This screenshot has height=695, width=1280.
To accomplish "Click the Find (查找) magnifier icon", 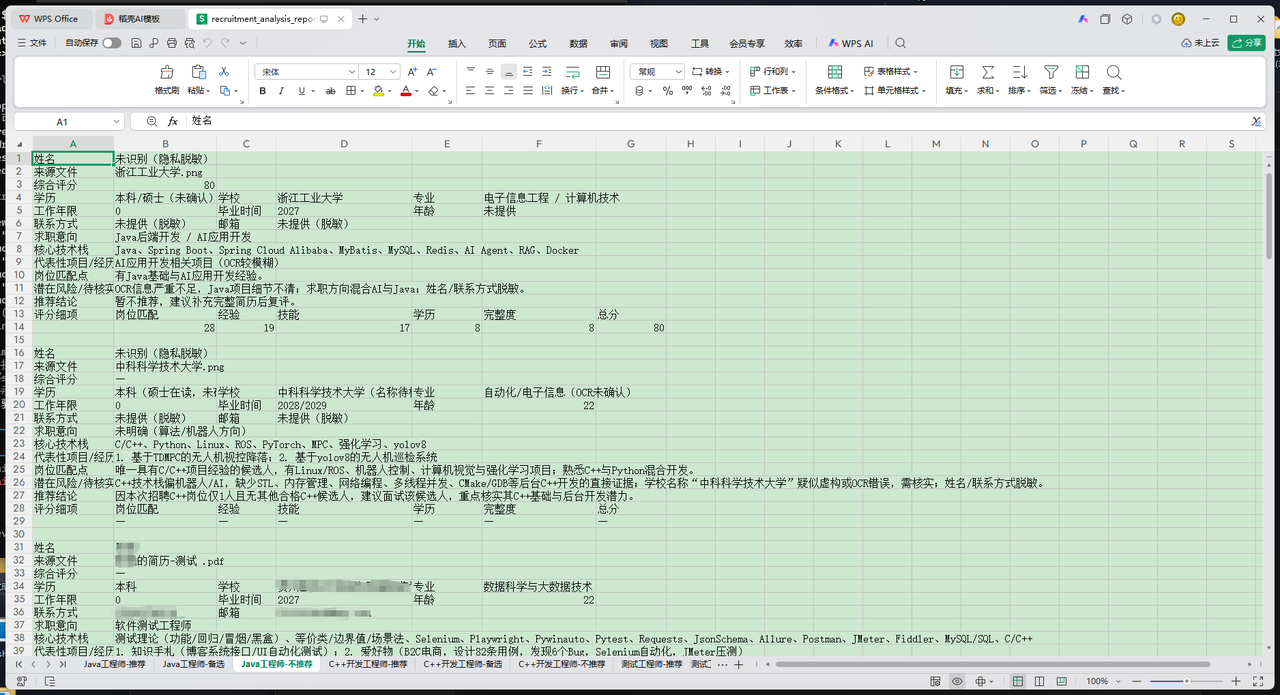I will pyautogui.click(x=1114, y=72).
